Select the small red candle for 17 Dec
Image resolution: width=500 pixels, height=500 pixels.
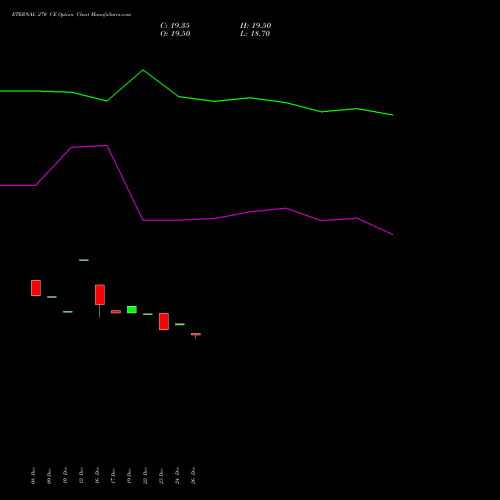(116, 312)
